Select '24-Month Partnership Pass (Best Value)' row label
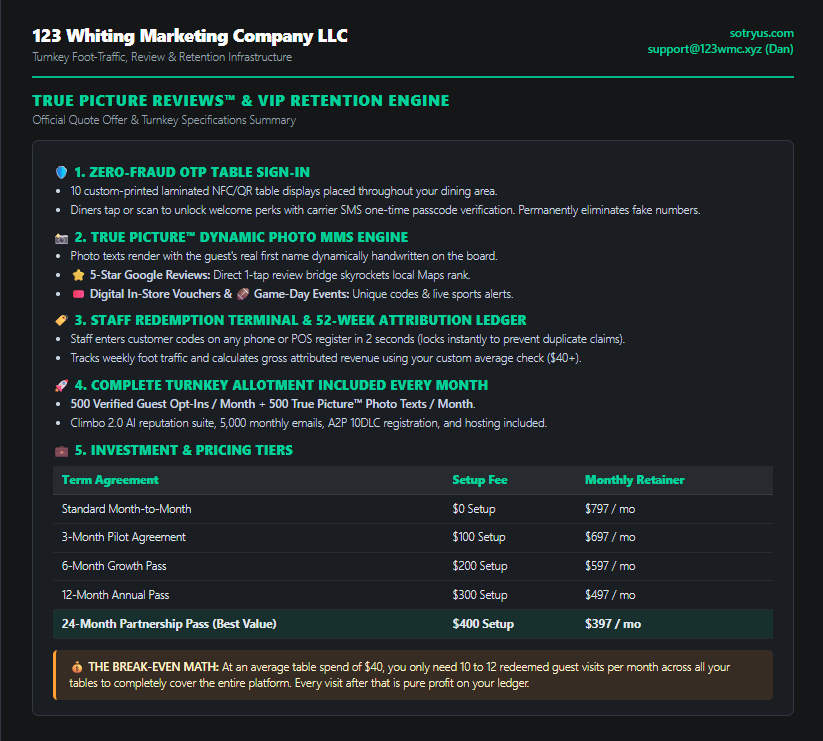 click(169, 623)
